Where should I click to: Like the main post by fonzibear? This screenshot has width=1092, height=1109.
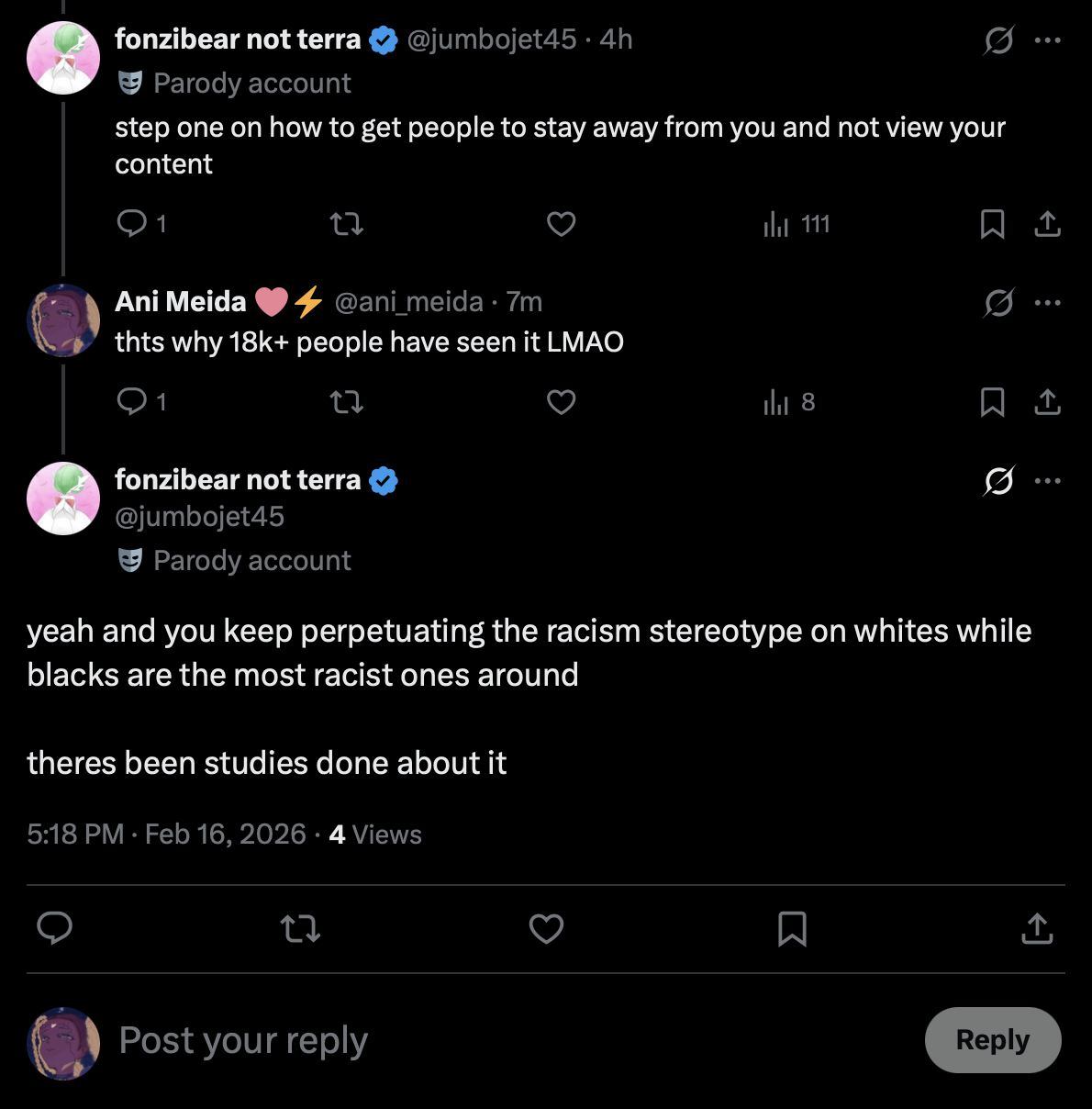(x=546, y=929)
